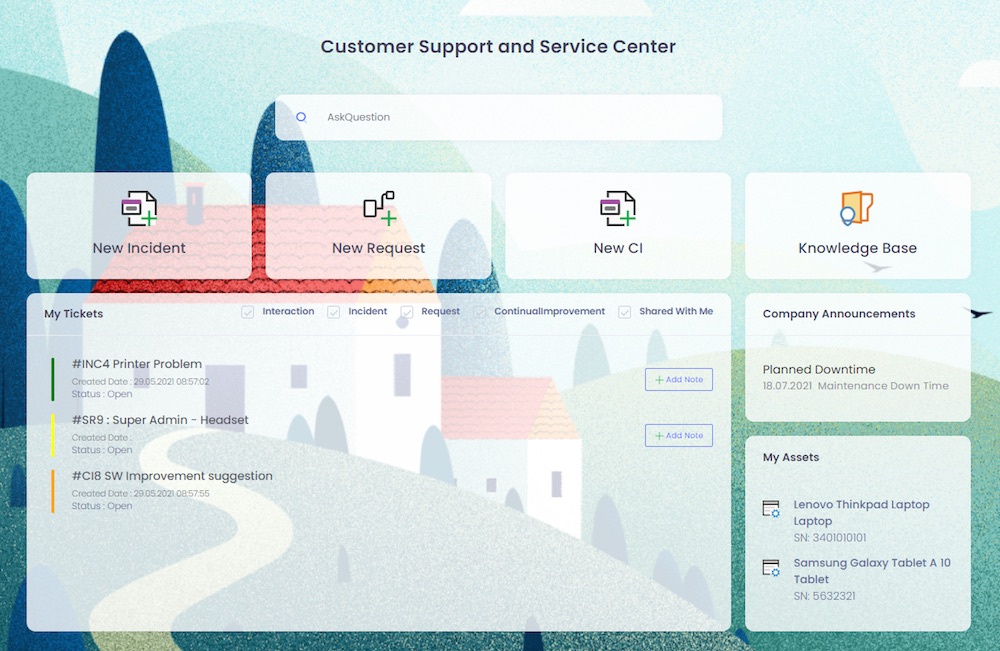1000x651 pixels.
Task: Click the Knowledge Base book icon
Action: [x=857, y=207]
